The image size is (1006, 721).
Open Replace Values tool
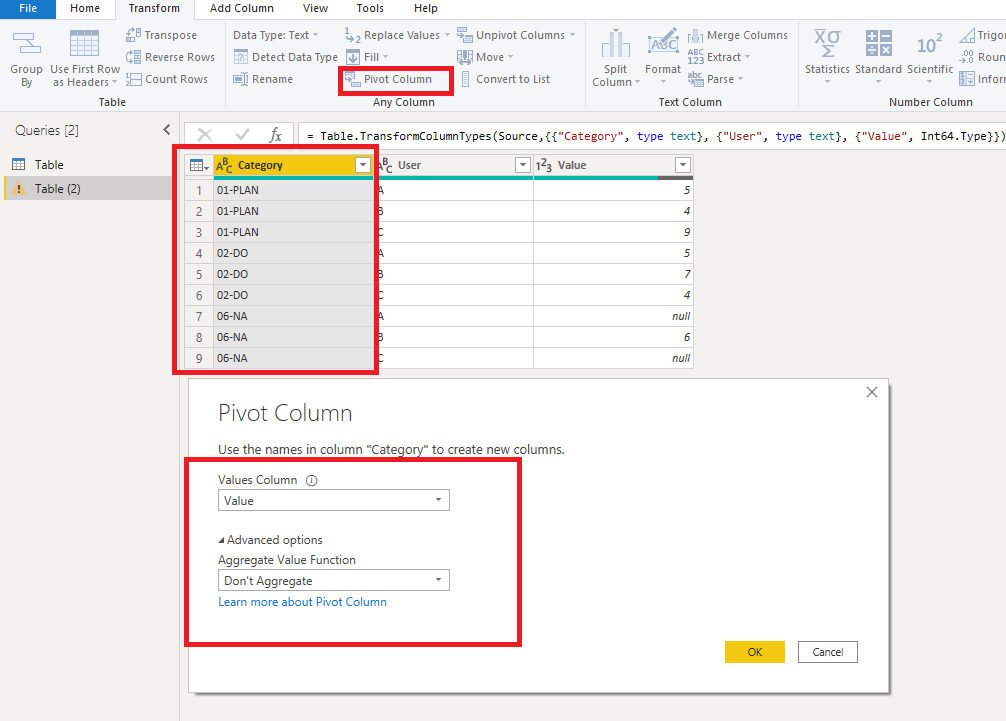click(x=396, y=35)
